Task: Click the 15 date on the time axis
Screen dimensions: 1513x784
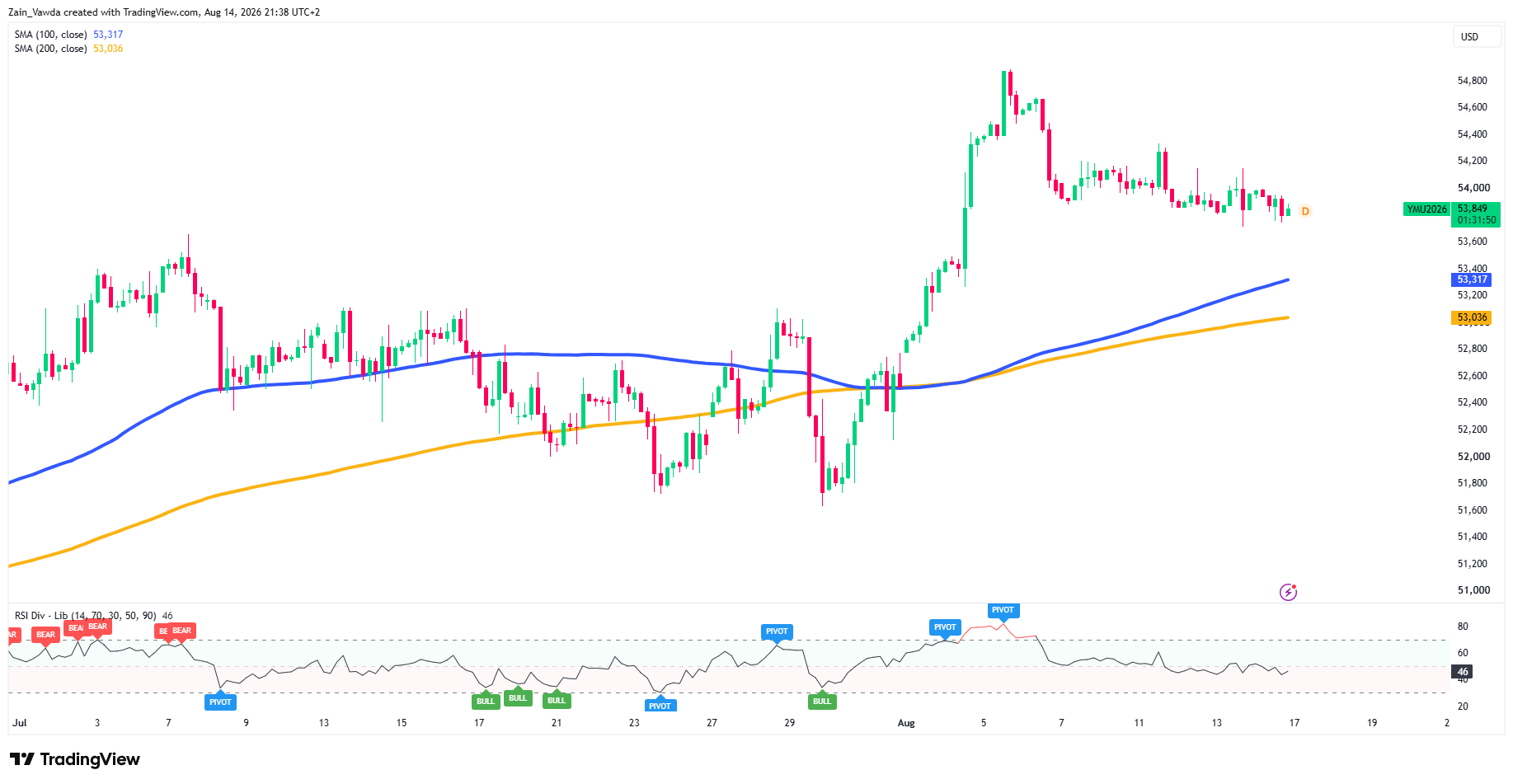Action: coord(402,723)
